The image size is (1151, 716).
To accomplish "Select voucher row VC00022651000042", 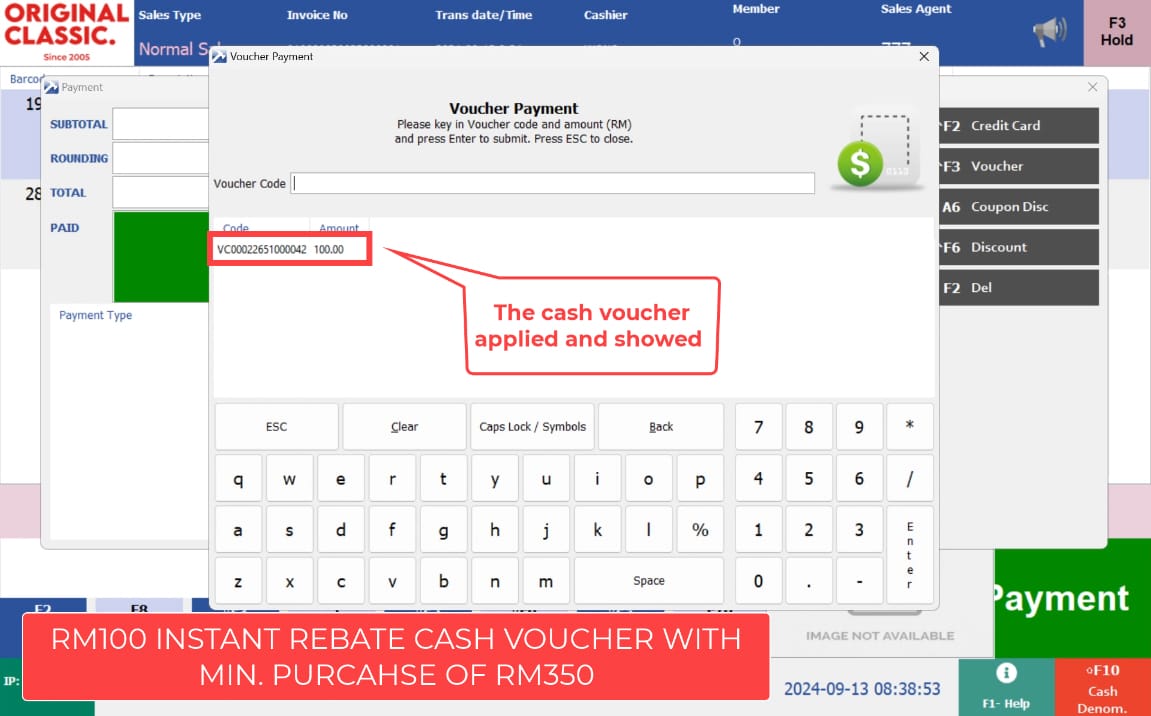I will coord(289,249).
